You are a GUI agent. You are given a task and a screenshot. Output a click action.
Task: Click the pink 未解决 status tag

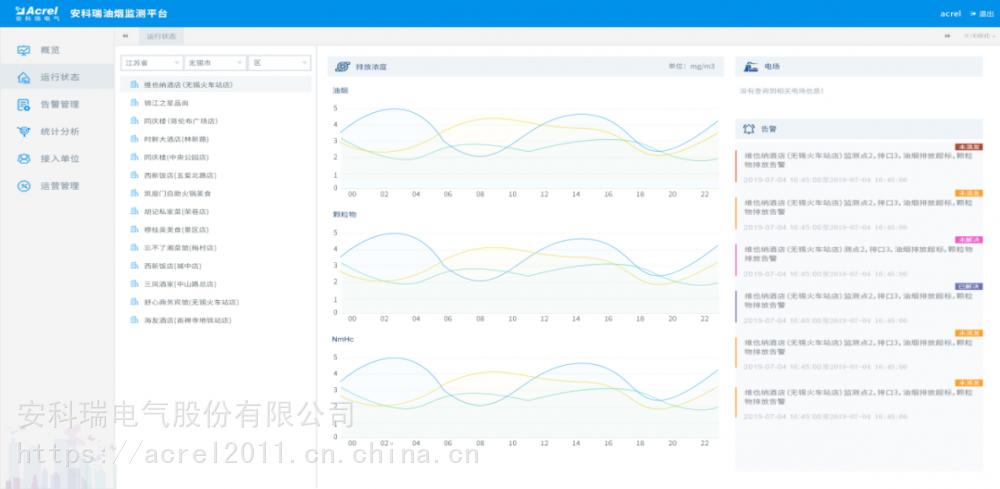click(969, 240)
